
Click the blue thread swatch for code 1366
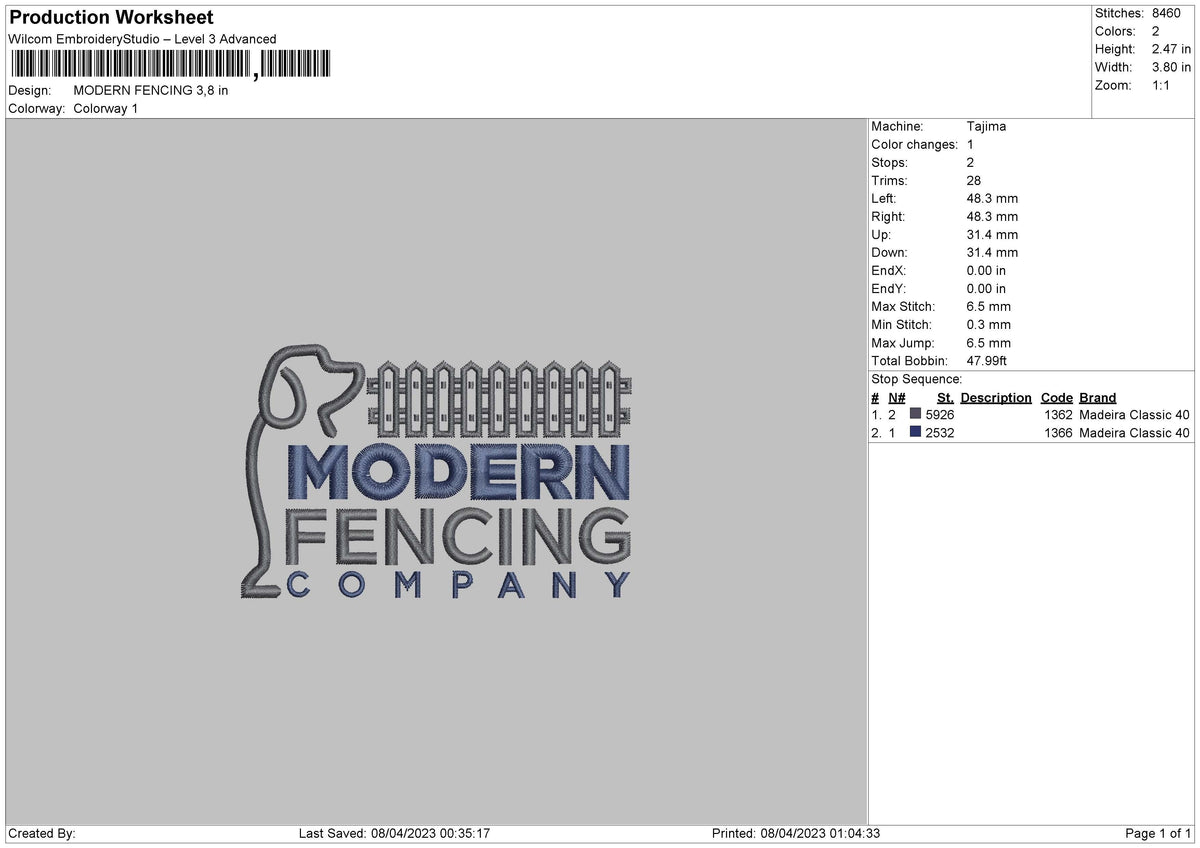click(915, 433)
